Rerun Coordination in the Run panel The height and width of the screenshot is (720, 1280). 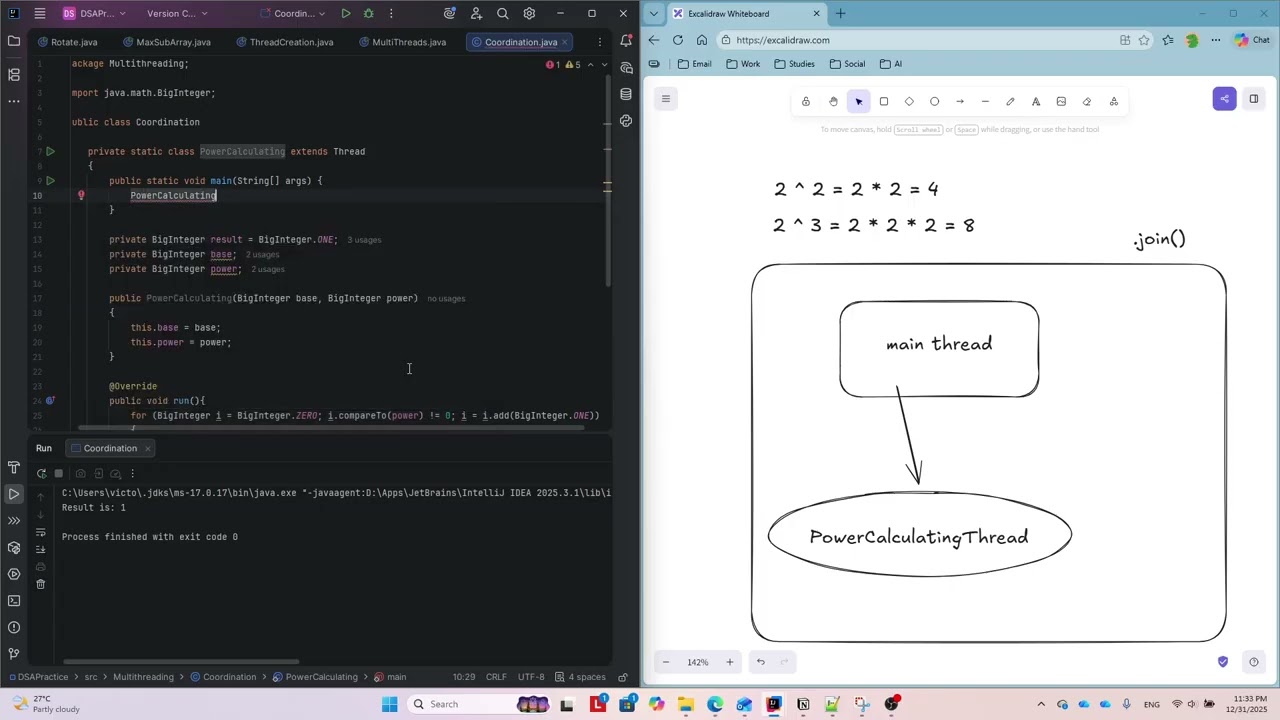41,473
